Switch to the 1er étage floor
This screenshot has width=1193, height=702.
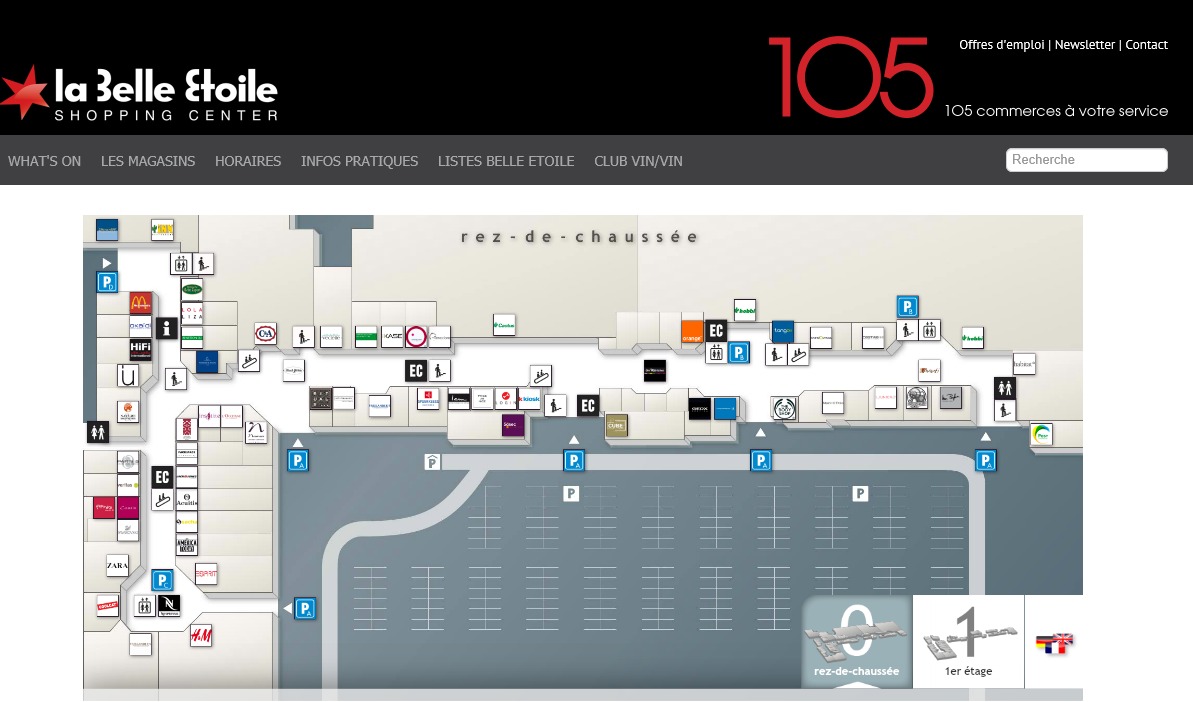pos(968,641)
